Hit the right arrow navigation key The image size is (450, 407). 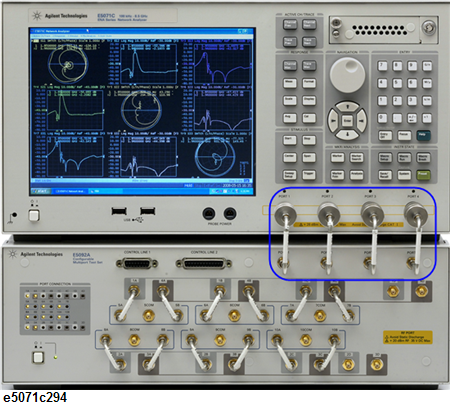tap(361, 121)
